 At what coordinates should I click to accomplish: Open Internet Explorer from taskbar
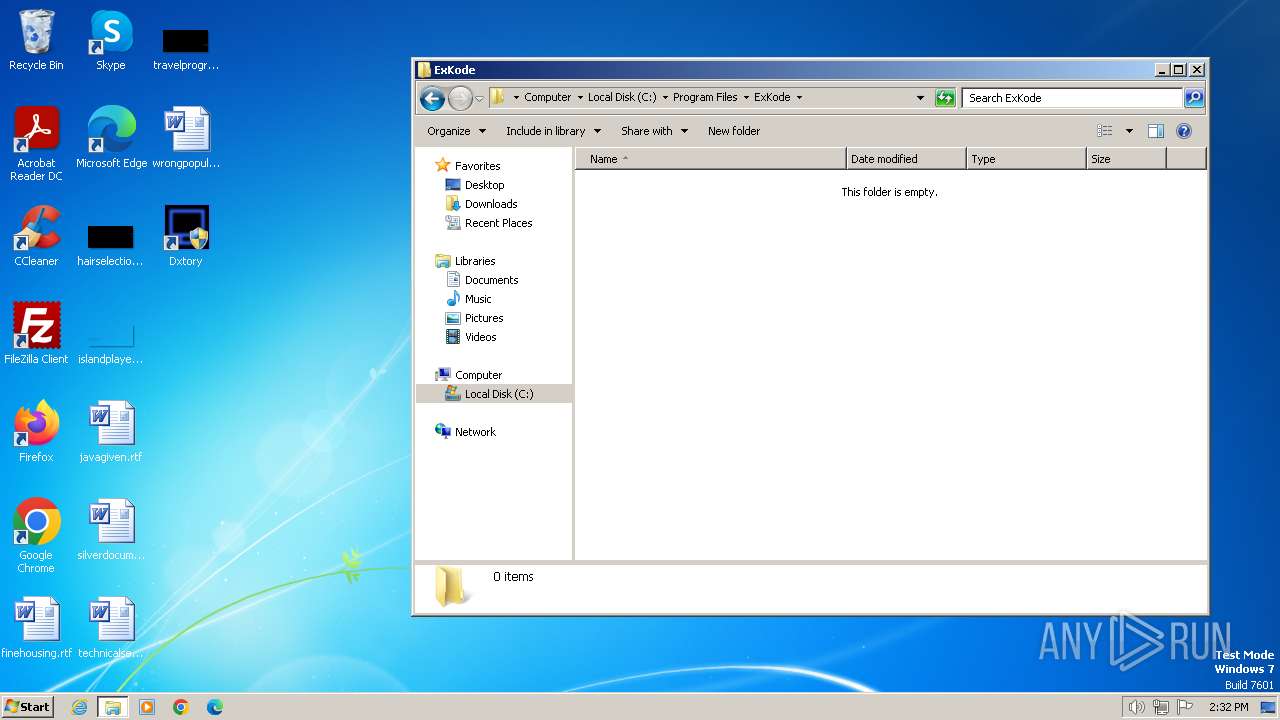[80, 707]
